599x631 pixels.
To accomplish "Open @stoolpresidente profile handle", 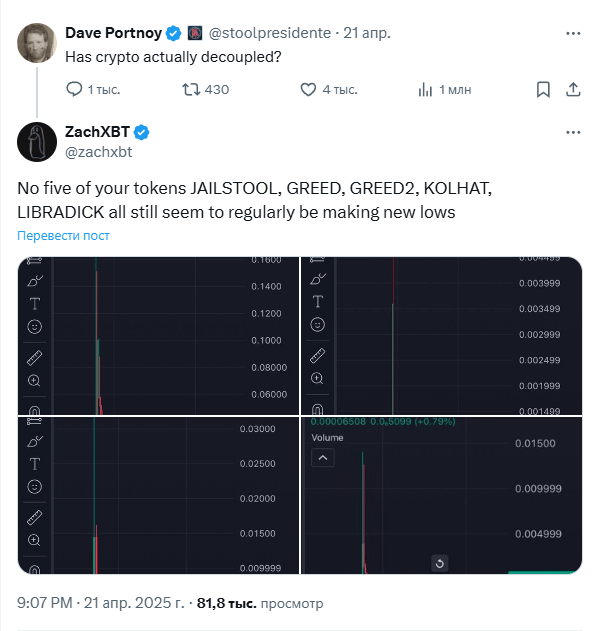I will coord(270,33).
